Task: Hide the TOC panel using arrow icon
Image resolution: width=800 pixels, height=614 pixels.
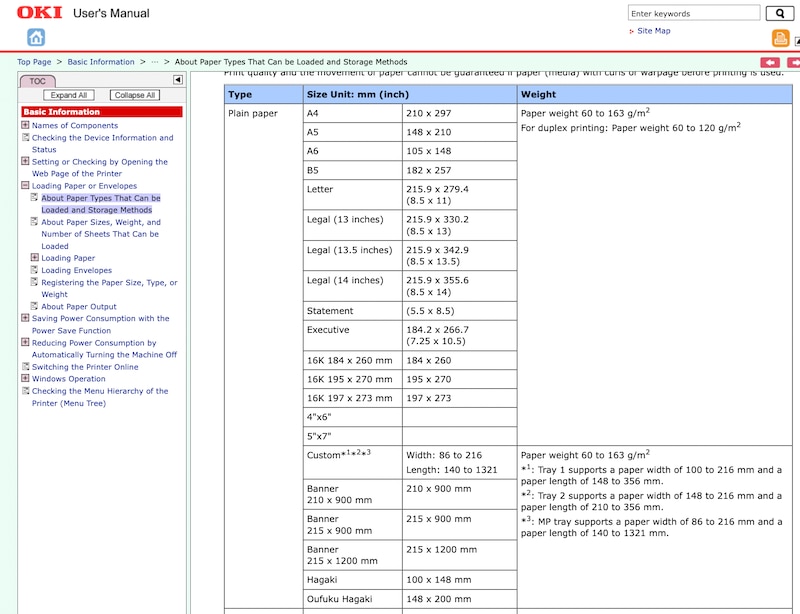Action: pos(178,80)
